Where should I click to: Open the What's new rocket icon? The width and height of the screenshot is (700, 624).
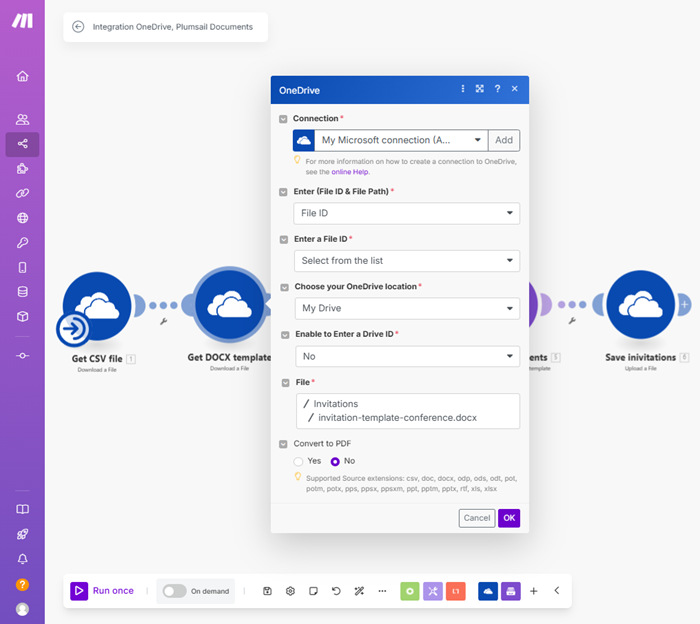tap(22, 534)
